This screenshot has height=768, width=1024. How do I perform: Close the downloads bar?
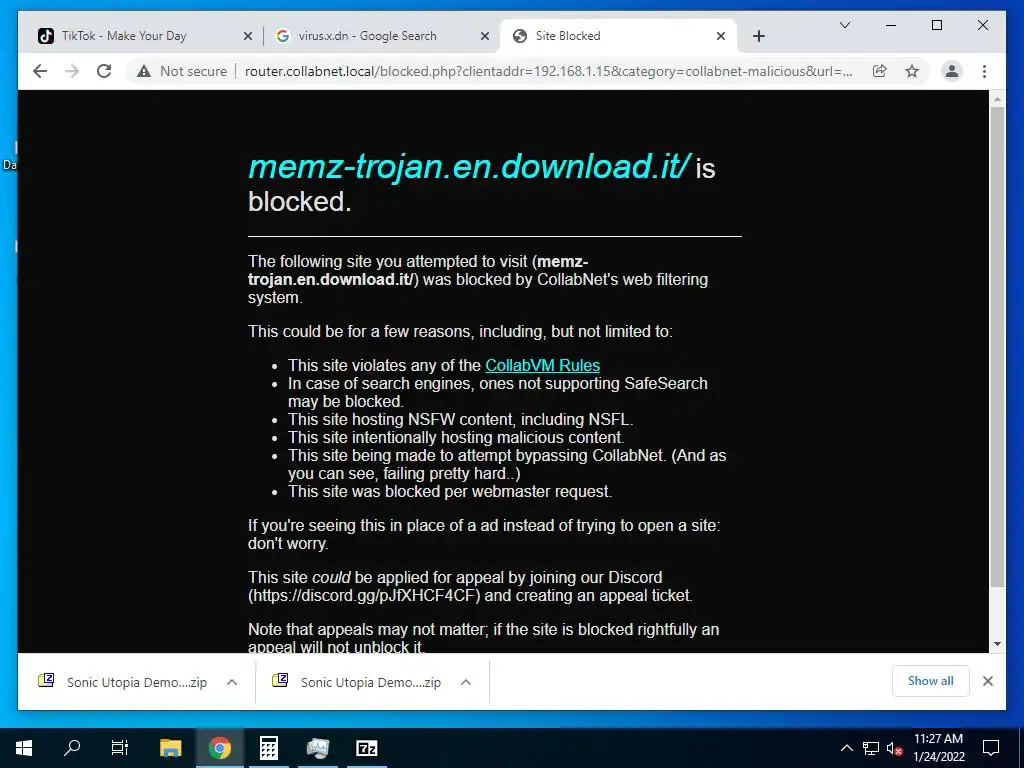click(988, 681)
